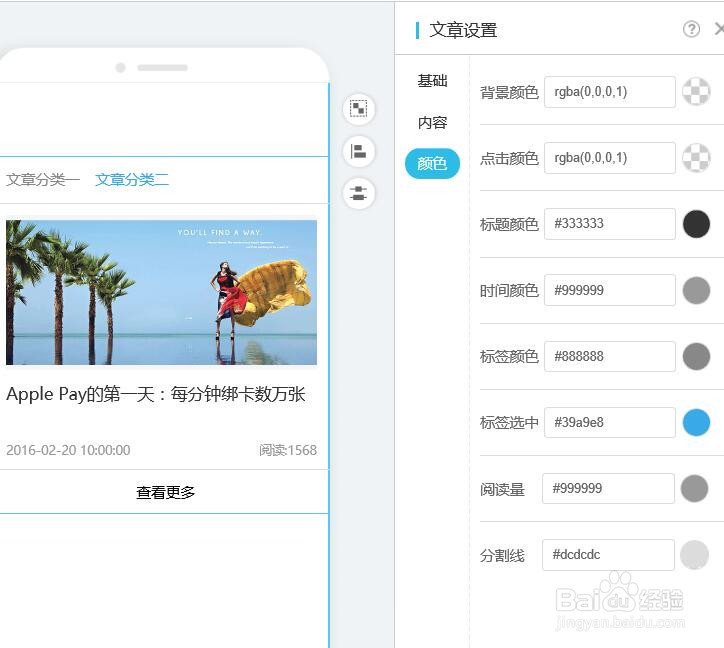Switch to the 基础 tab
The height and width of the screenshot is (648, 724).
(x=432, y=81)
